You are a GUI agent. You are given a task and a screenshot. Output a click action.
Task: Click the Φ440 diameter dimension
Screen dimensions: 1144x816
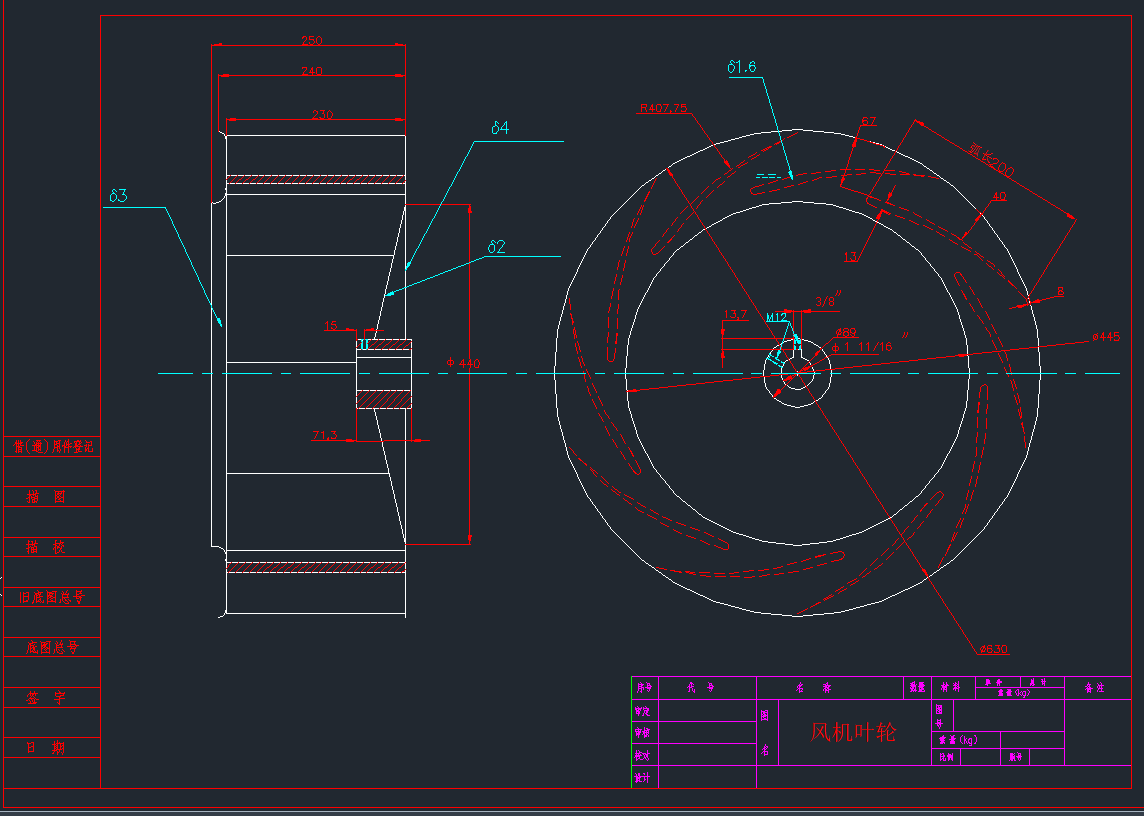tap(463, 363)
